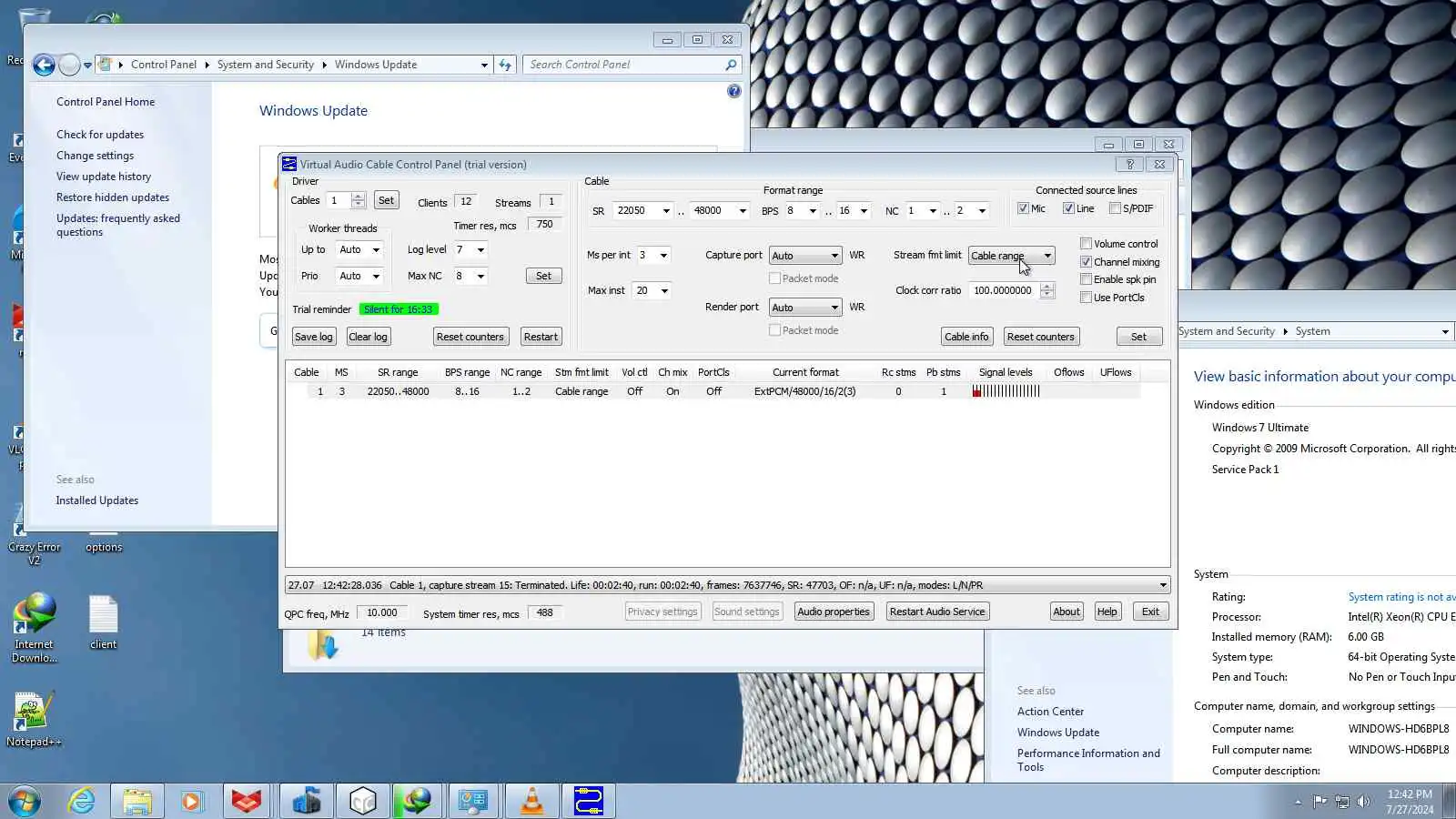Open Audio properties

click(x=834, y=612)
